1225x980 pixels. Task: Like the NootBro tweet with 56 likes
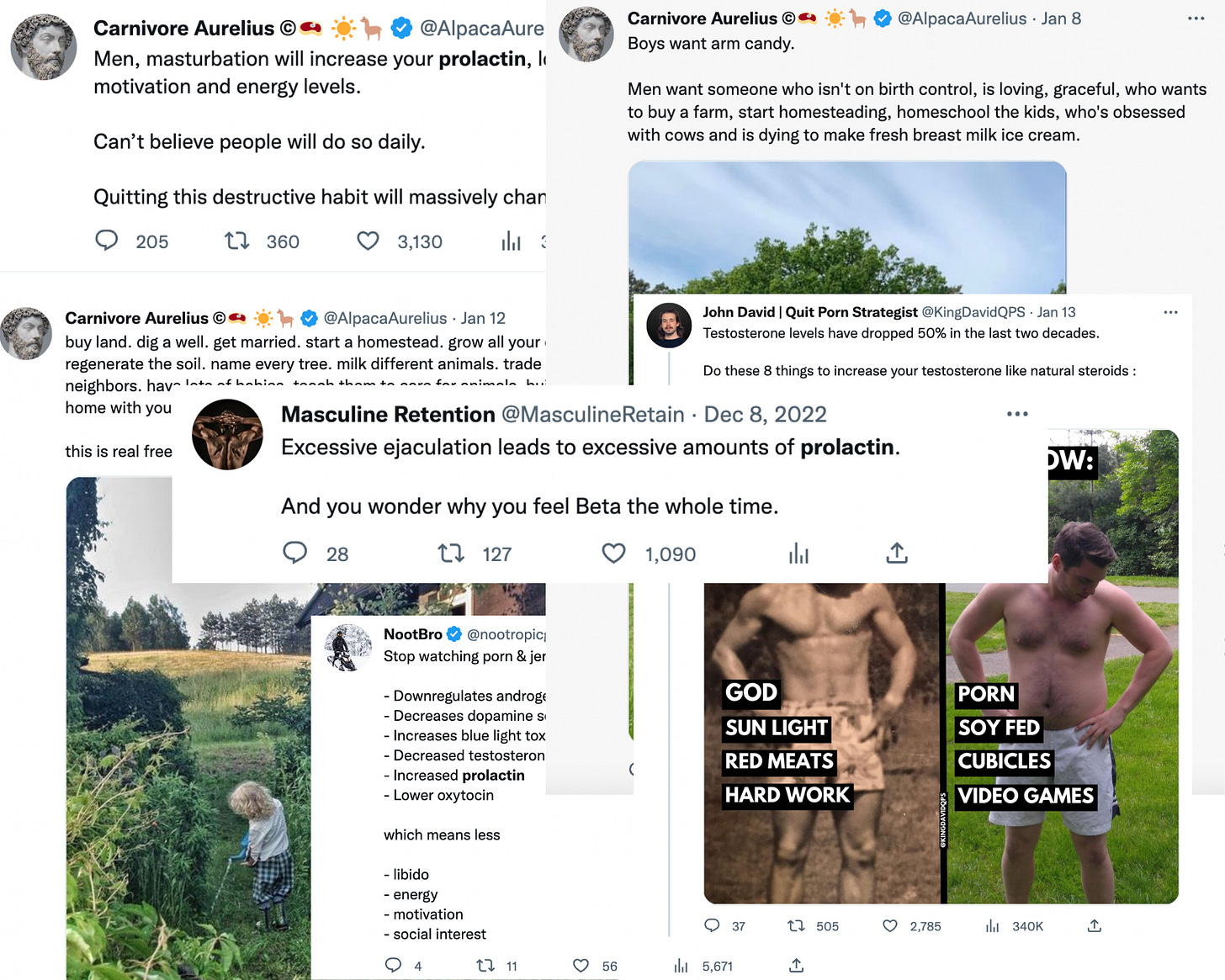coord(581,966)
